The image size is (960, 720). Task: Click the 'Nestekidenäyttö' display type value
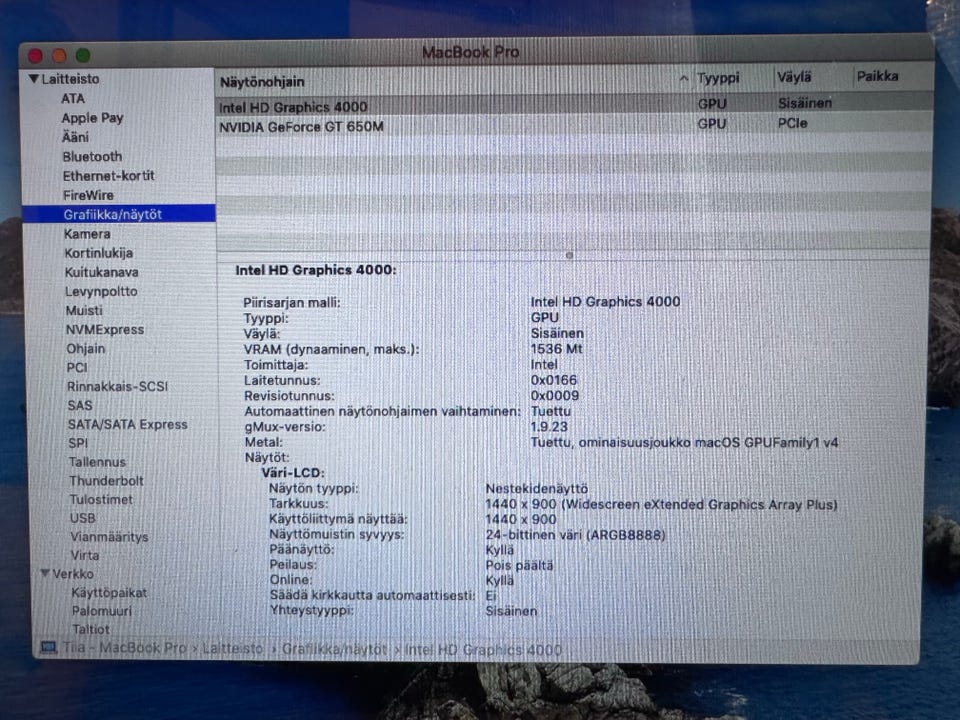(x=537, y=489)
